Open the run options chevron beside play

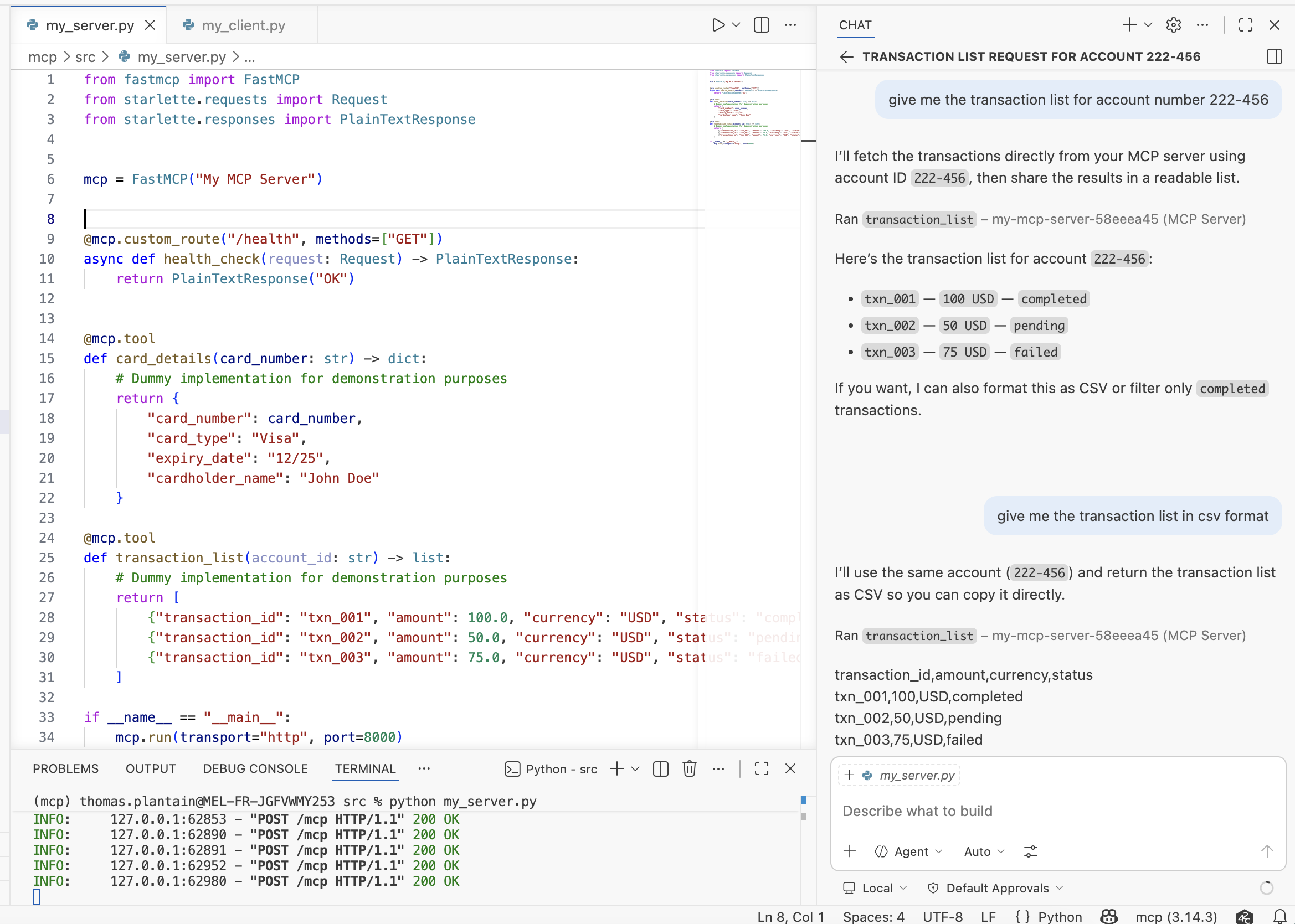736,25
